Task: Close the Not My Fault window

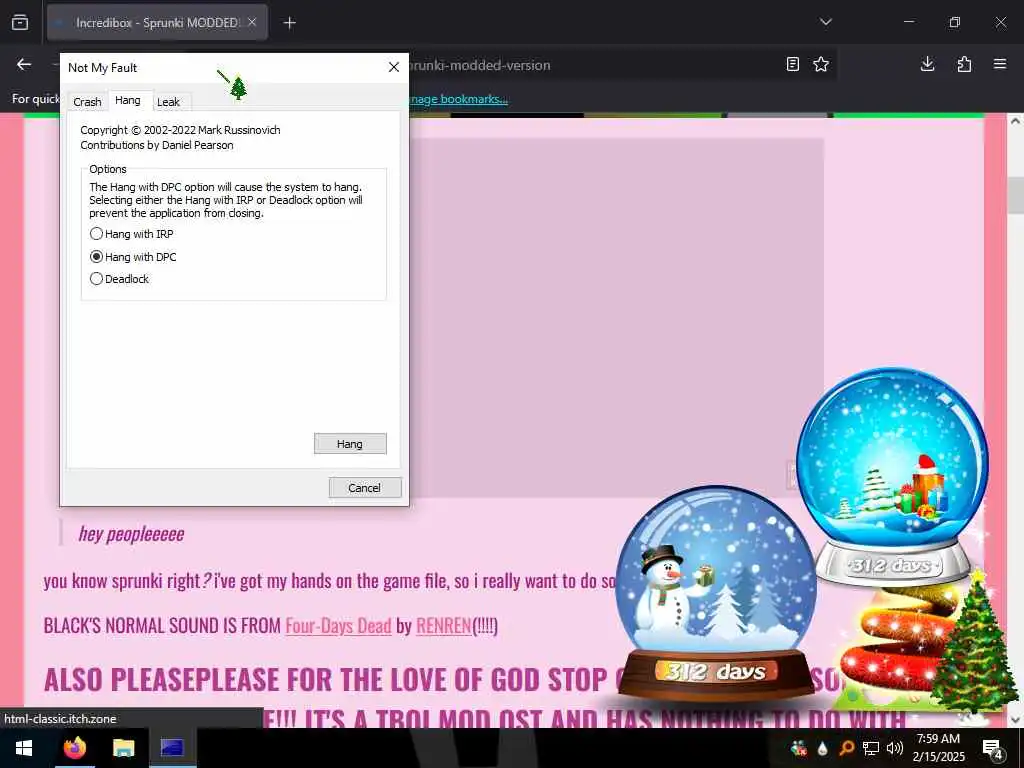Action: pos(394,67)
